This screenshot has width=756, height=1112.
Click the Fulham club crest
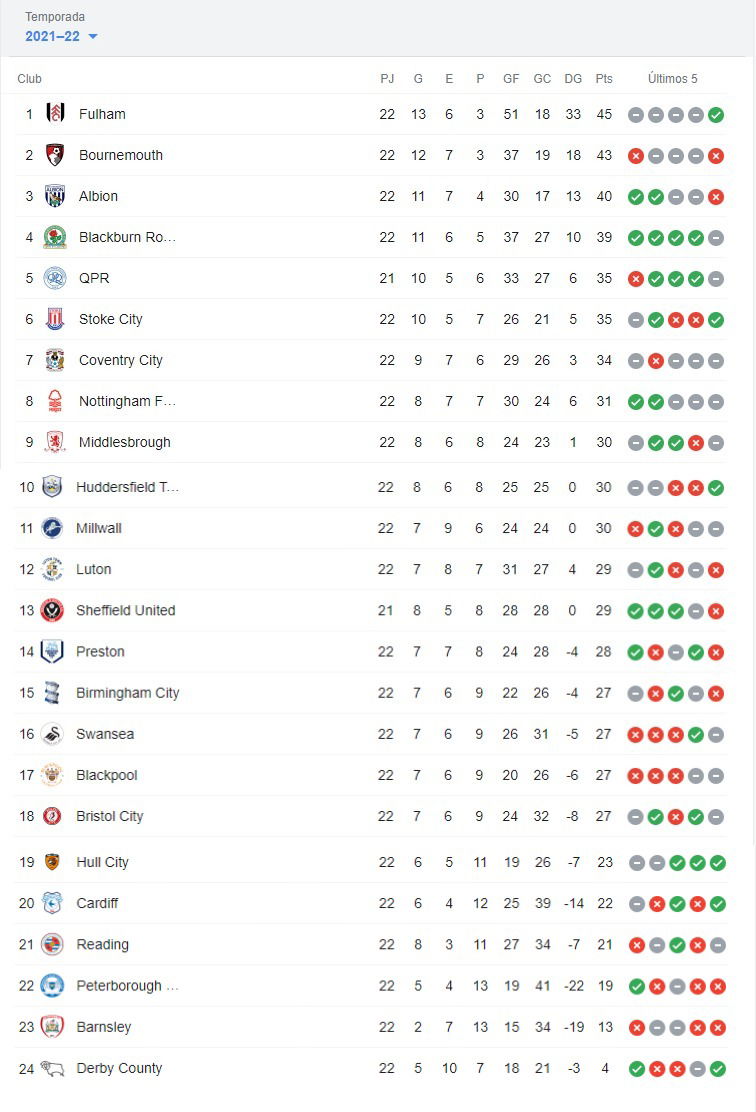click(x=55, y=113)
